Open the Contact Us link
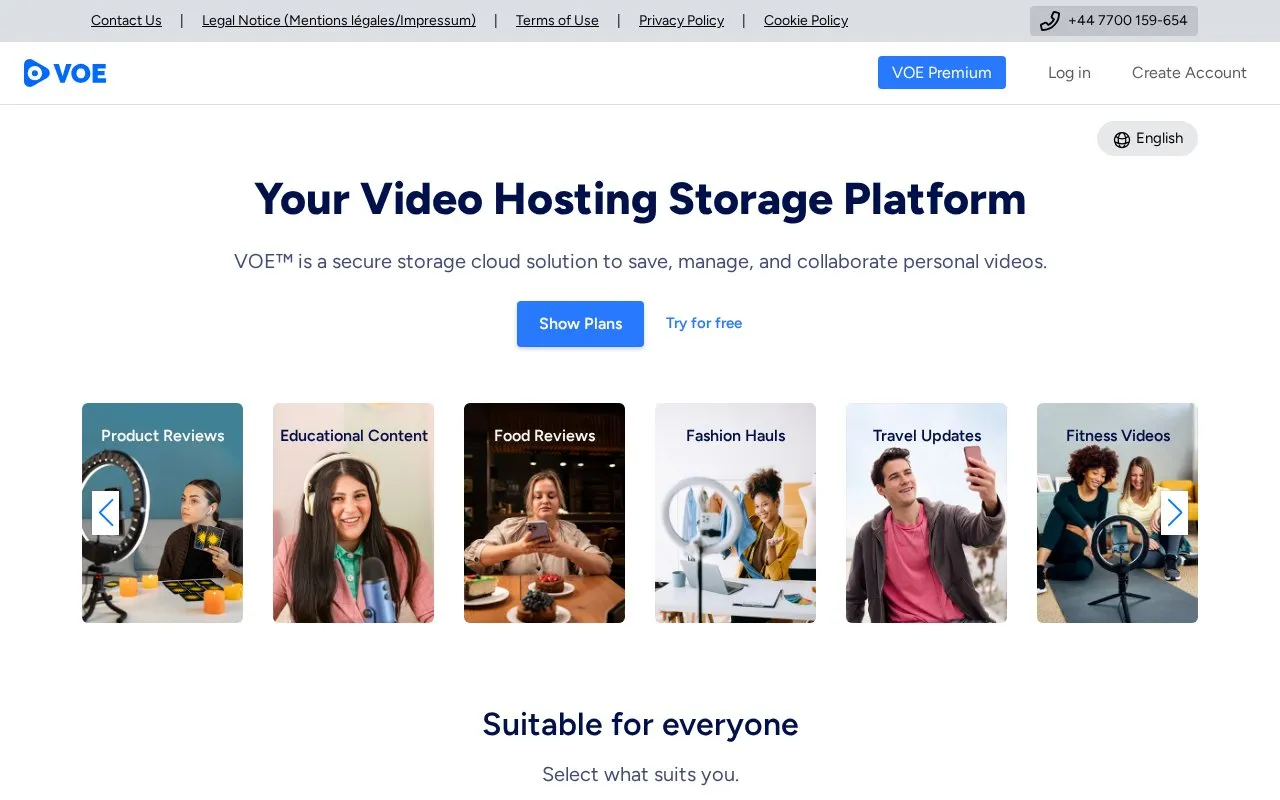The image size is (1280, 800). point(126,21)
